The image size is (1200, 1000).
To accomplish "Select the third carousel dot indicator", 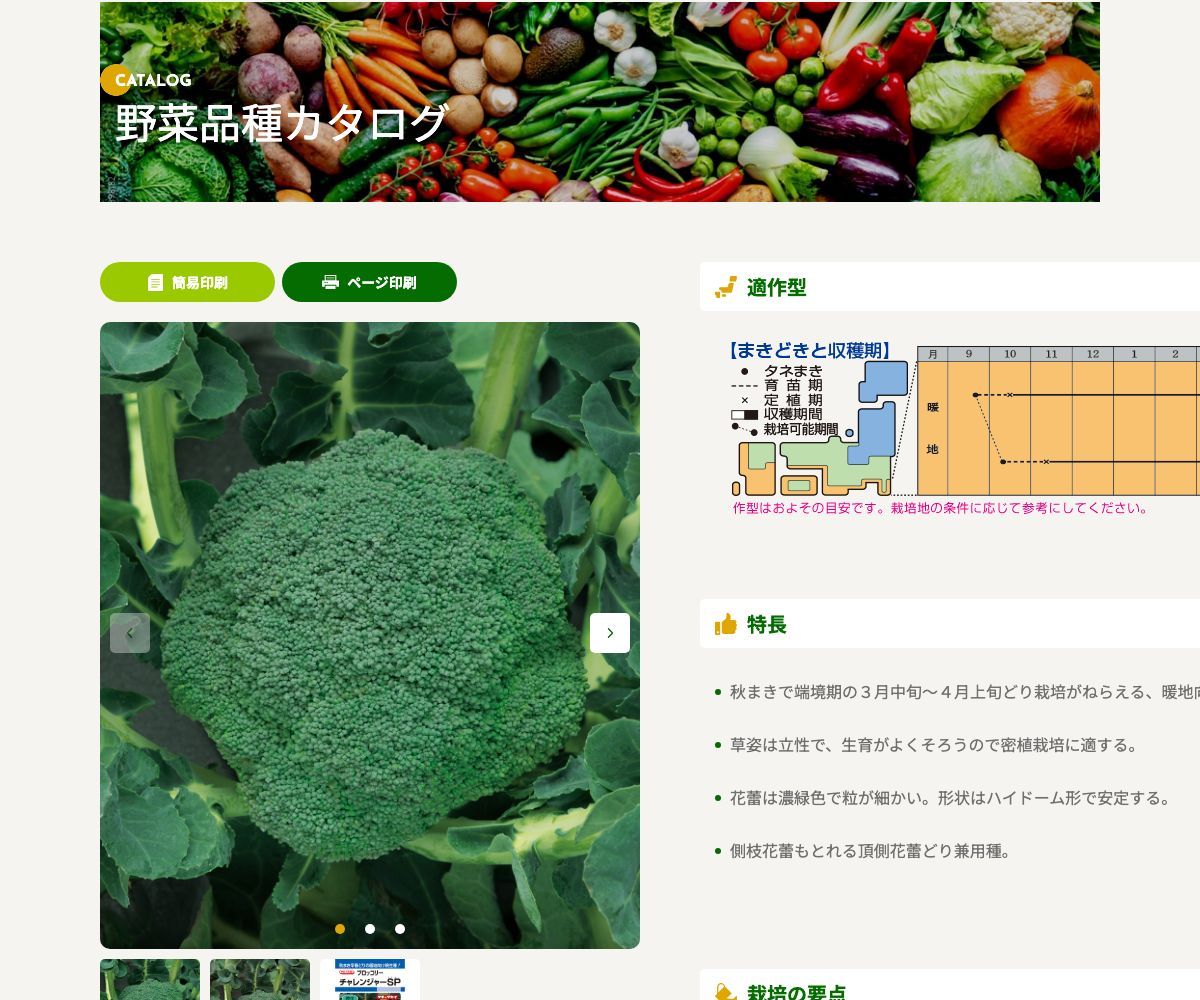I will 400,929.
